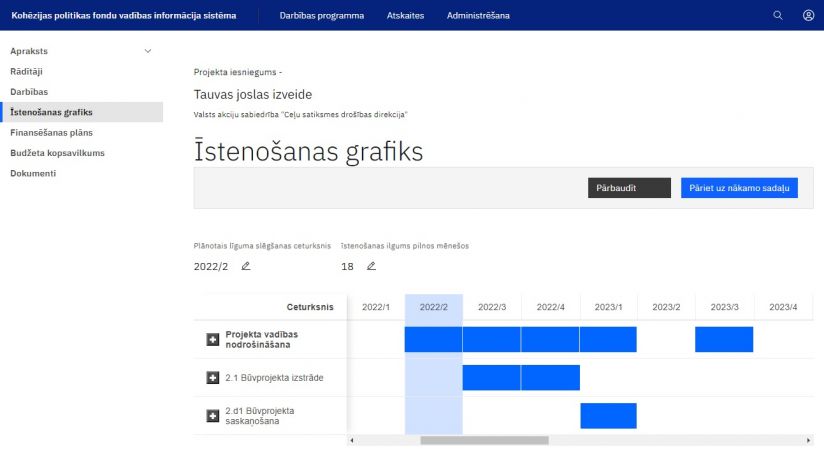Collapse the Apraksts sidebar chevron

148,50
